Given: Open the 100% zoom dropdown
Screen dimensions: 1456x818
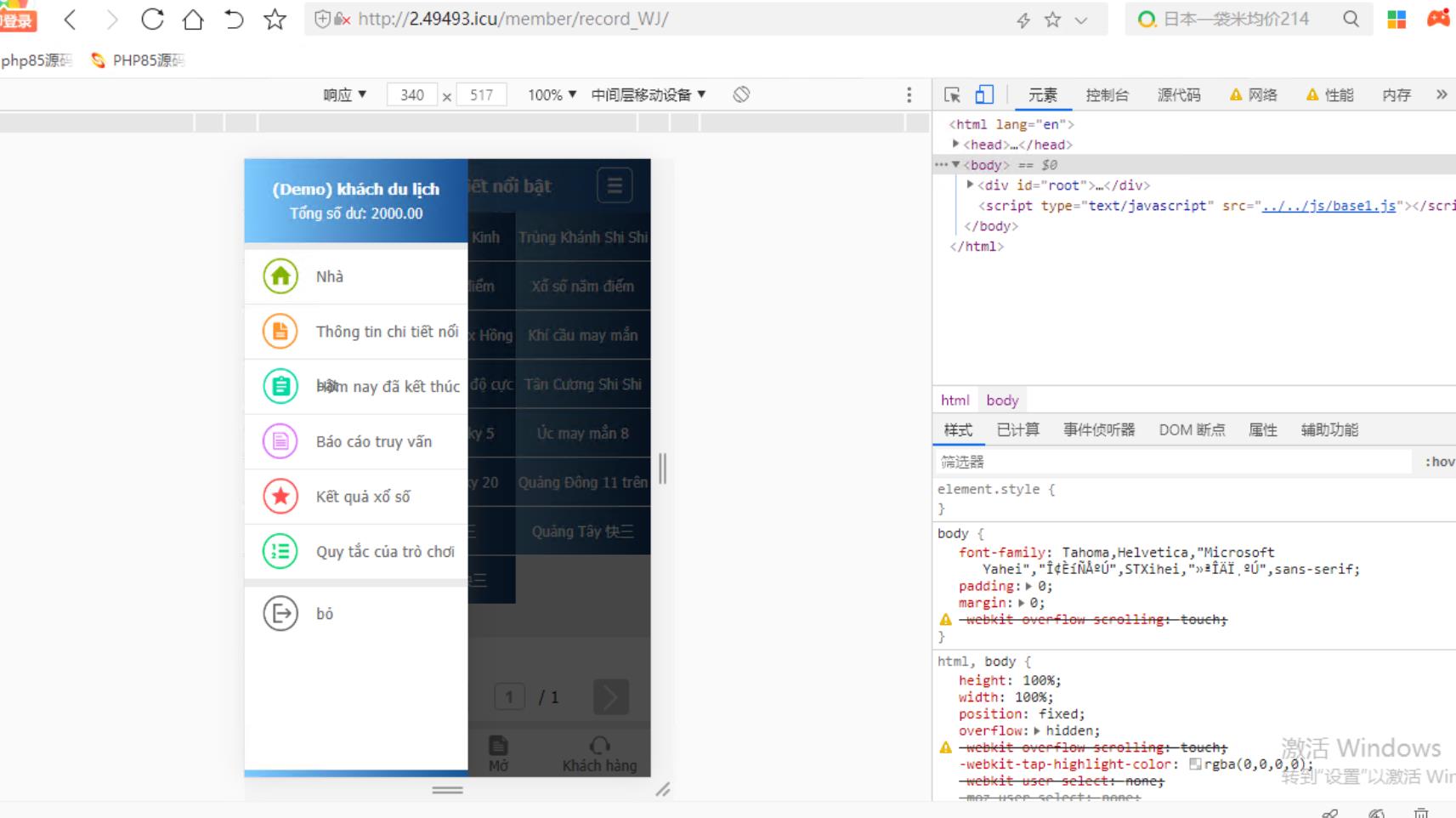Looking at the screenshot, I should click(x=552, y=94).
